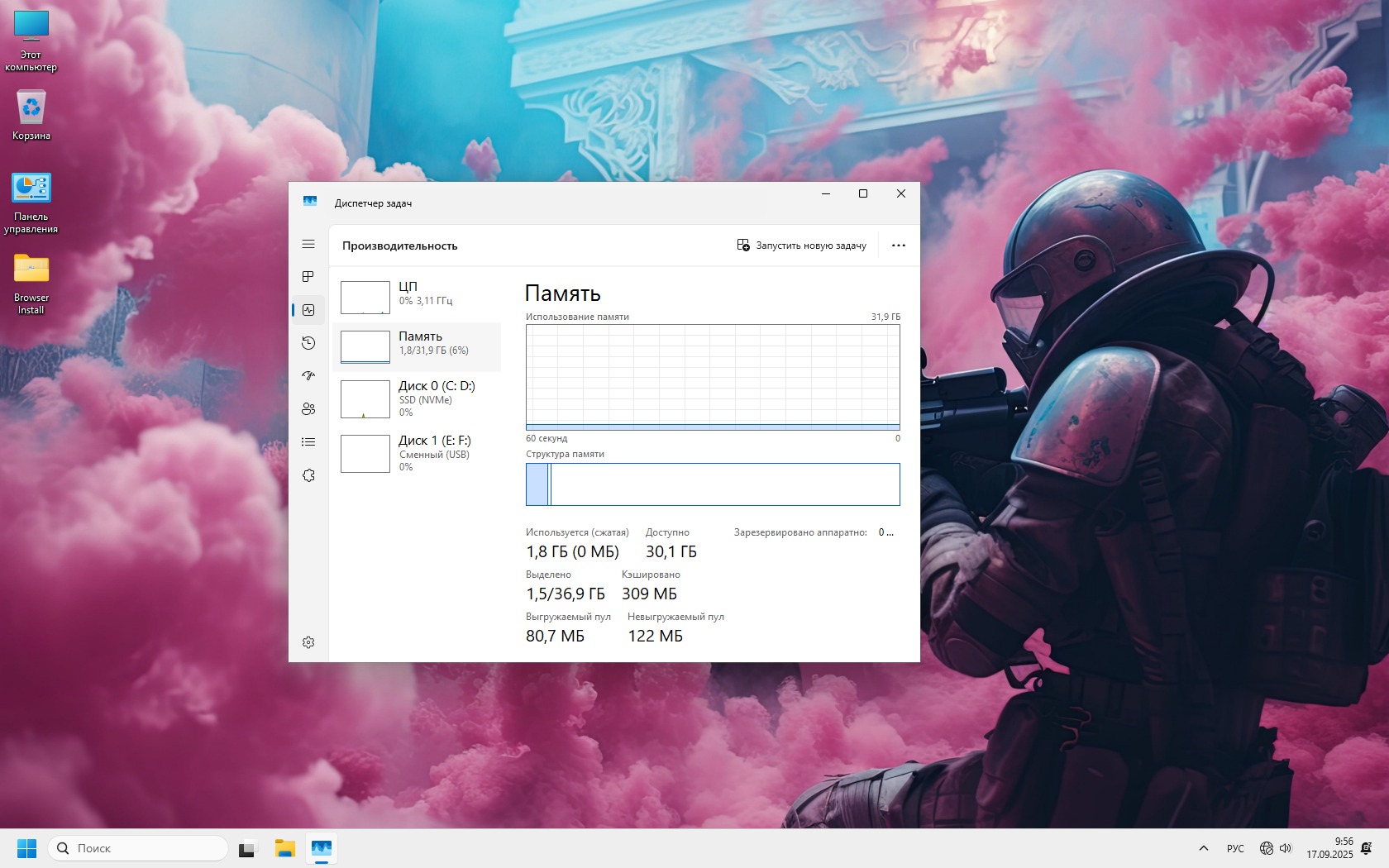Open App history page icon
The width and height of the screenshot is (1389, 868).
(308, 343)
